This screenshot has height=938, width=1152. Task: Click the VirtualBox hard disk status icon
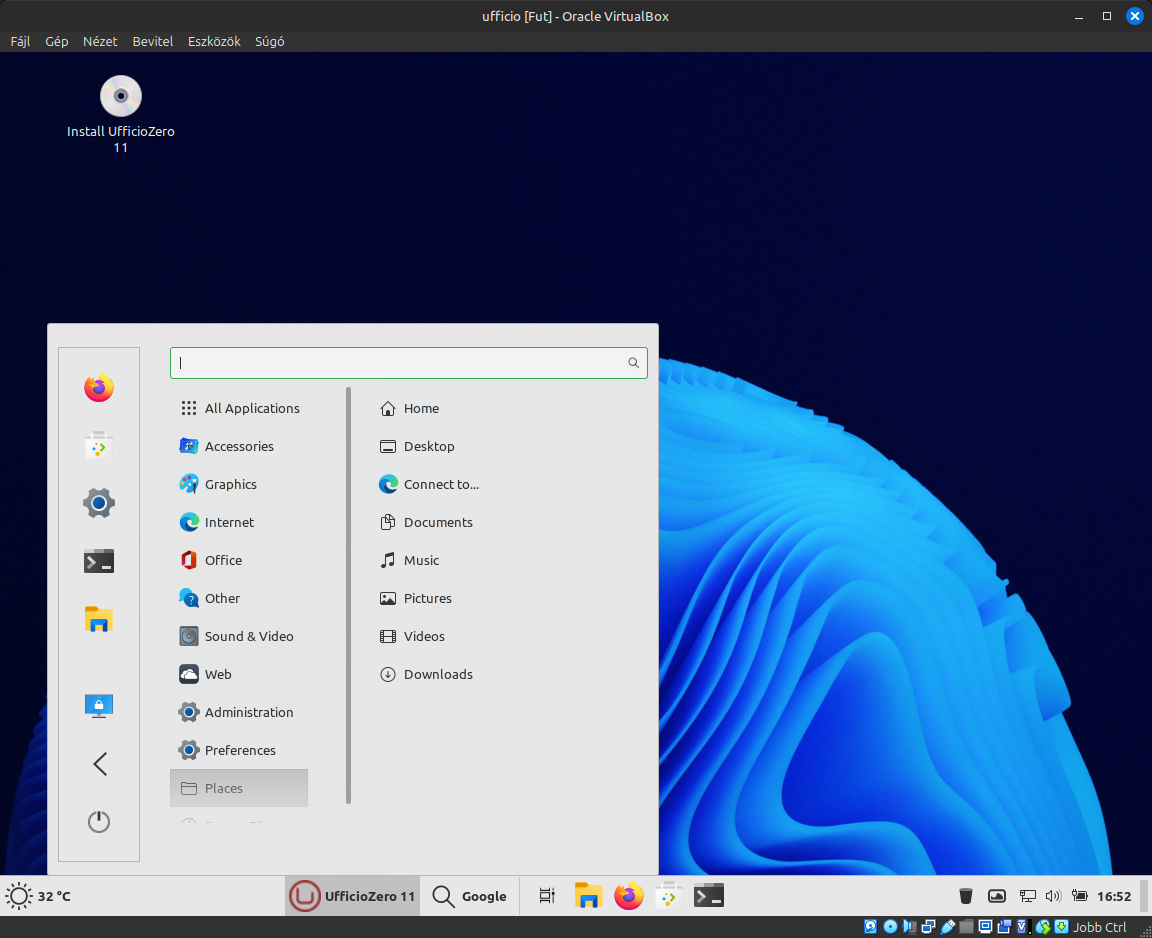coord(871,927)
